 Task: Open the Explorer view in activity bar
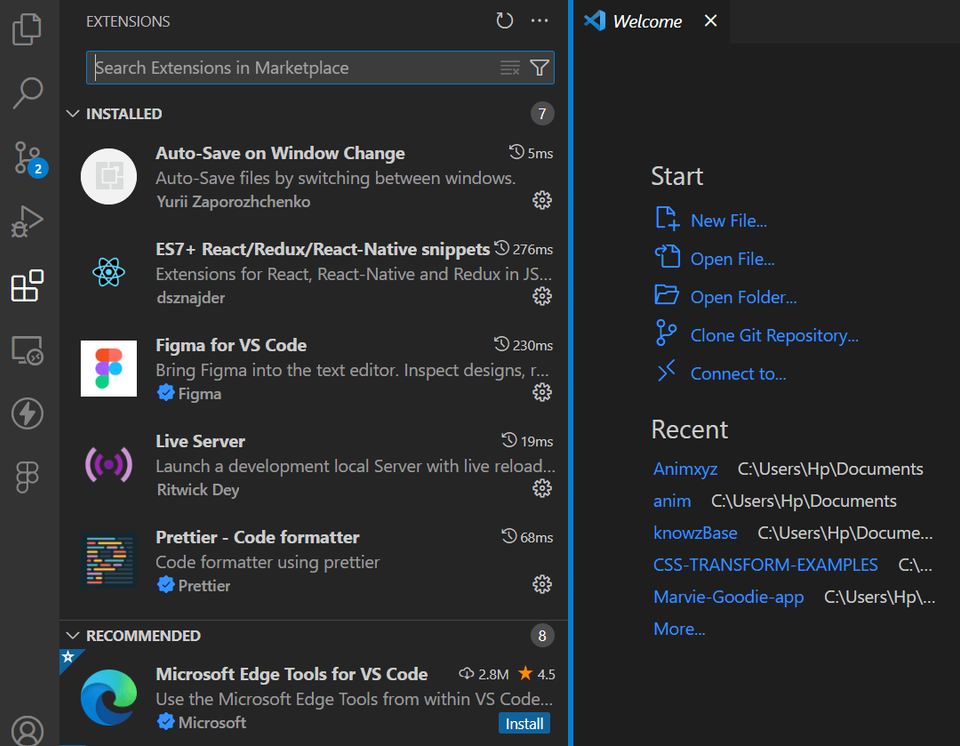(27, 28)
